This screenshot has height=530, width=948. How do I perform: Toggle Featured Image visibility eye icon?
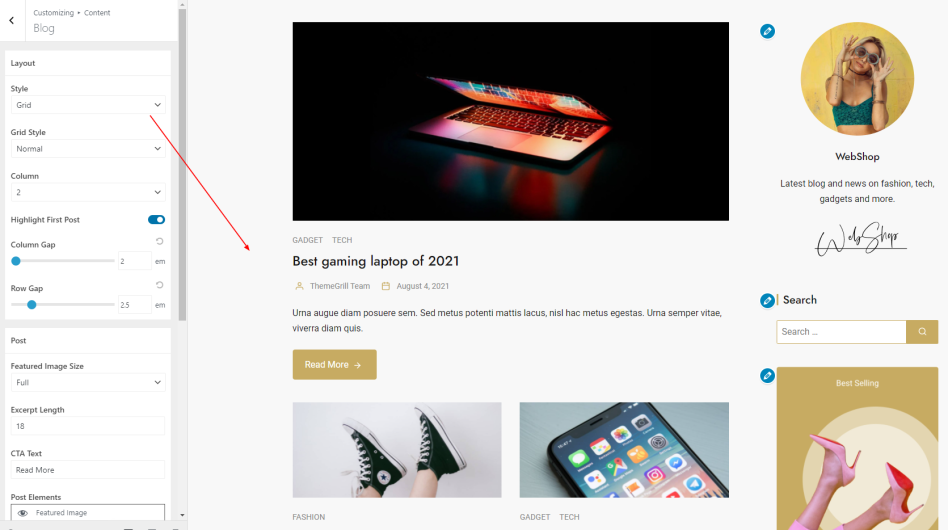22,513
